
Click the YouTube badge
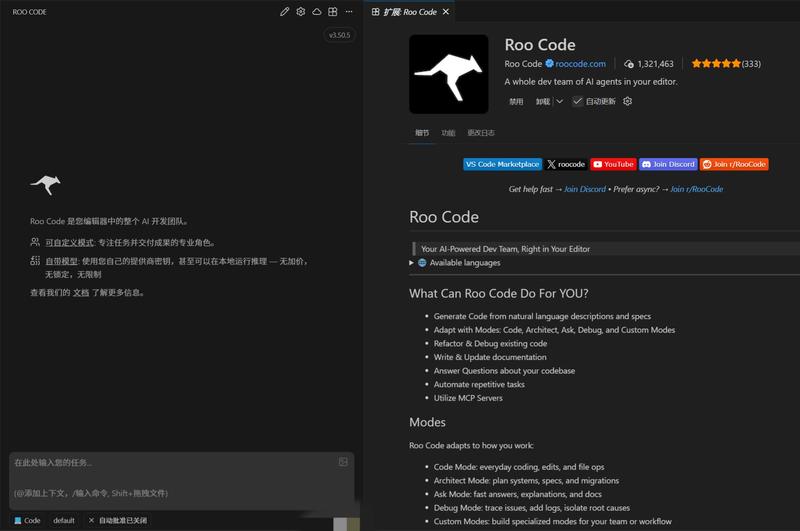613,164
